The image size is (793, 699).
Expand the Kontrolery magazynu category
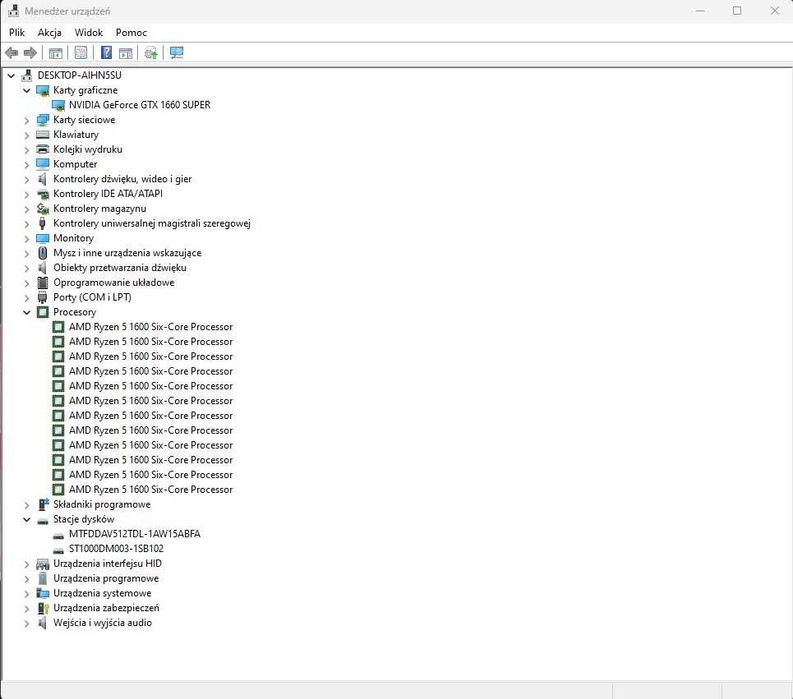(x=27, y=209)
